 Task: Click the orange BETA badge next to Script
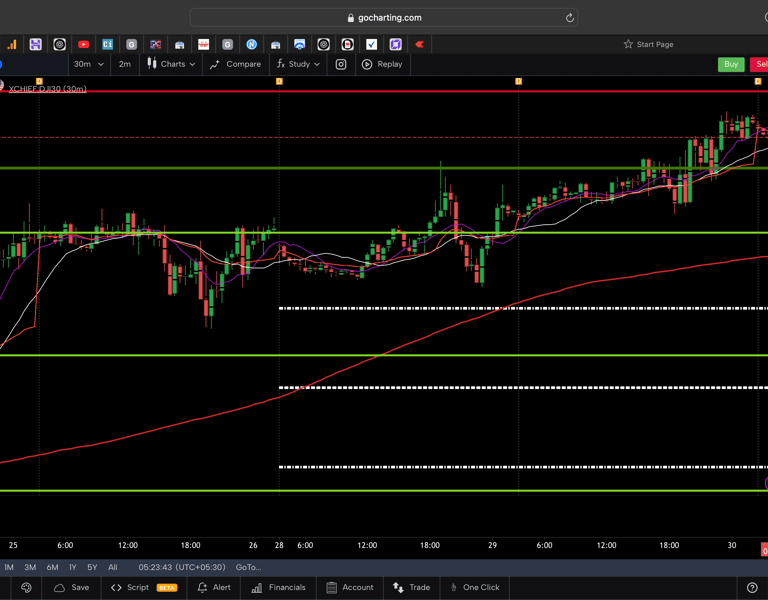coord(167,588)
